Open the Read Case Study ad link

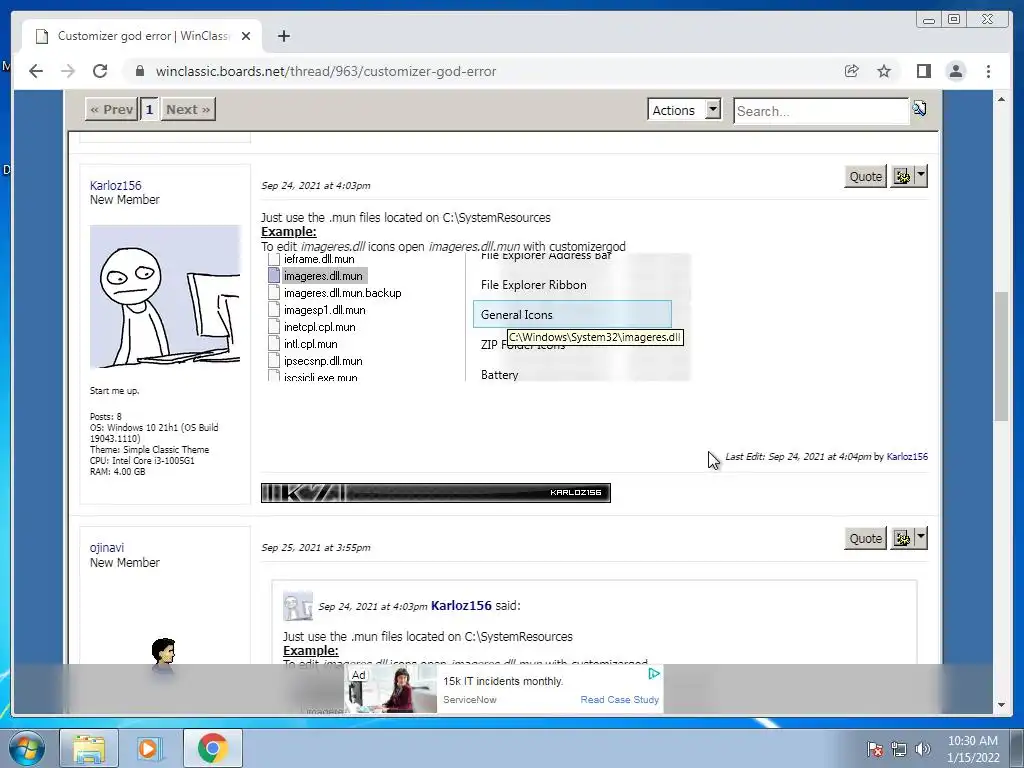tap(619, 699)
